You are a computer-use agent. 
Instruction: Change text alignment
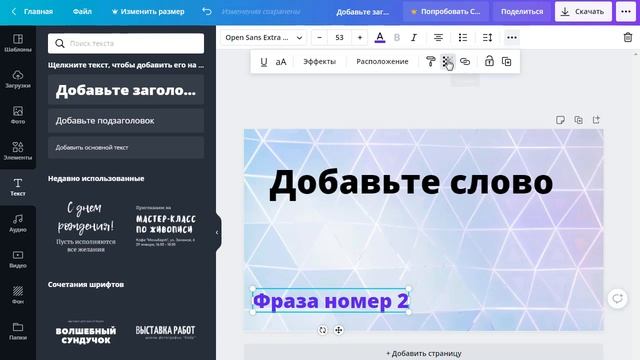tap(438, 38)
